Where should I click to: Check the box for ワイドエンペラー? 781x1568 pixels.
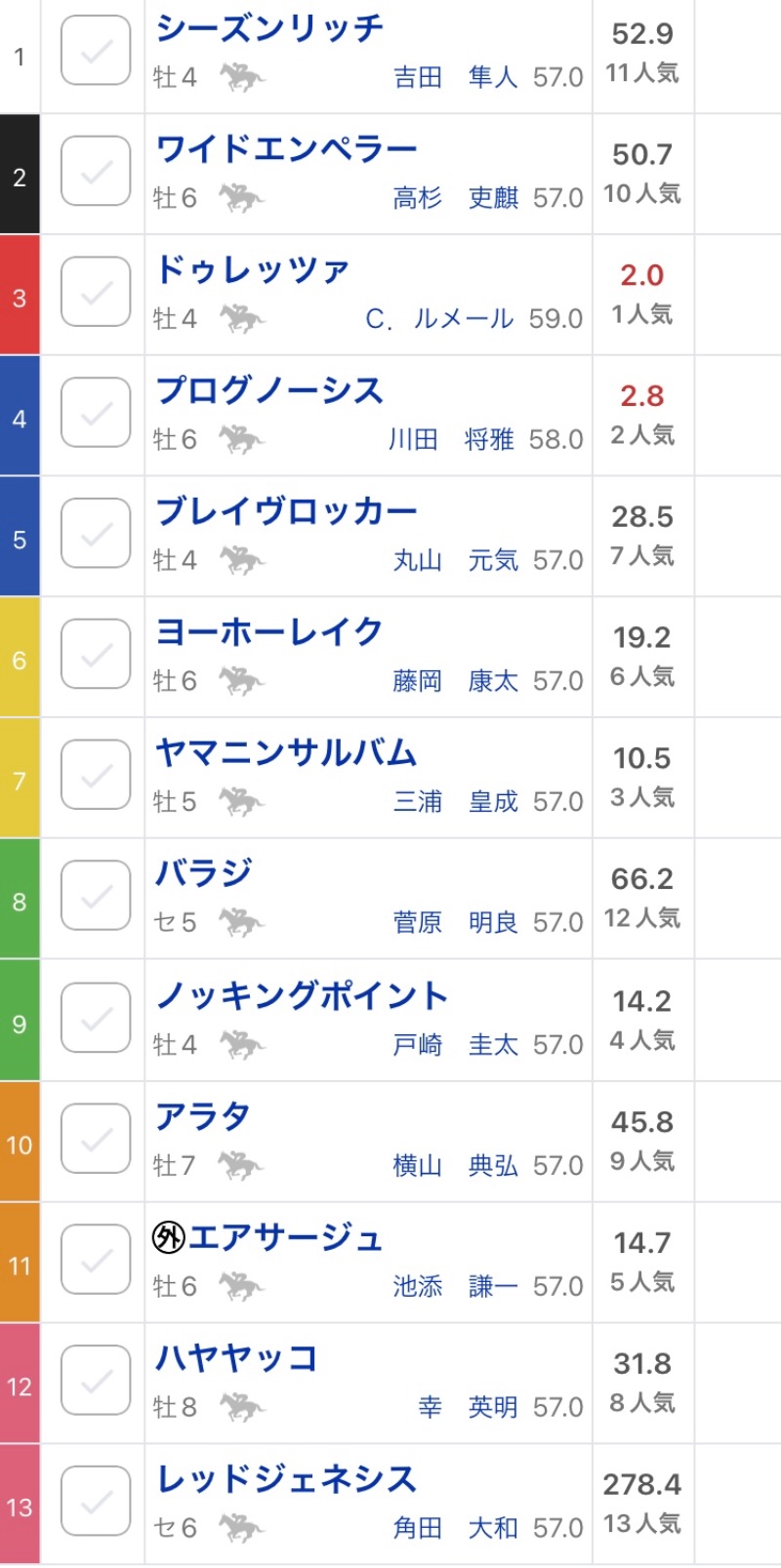(x=96, y=172)
